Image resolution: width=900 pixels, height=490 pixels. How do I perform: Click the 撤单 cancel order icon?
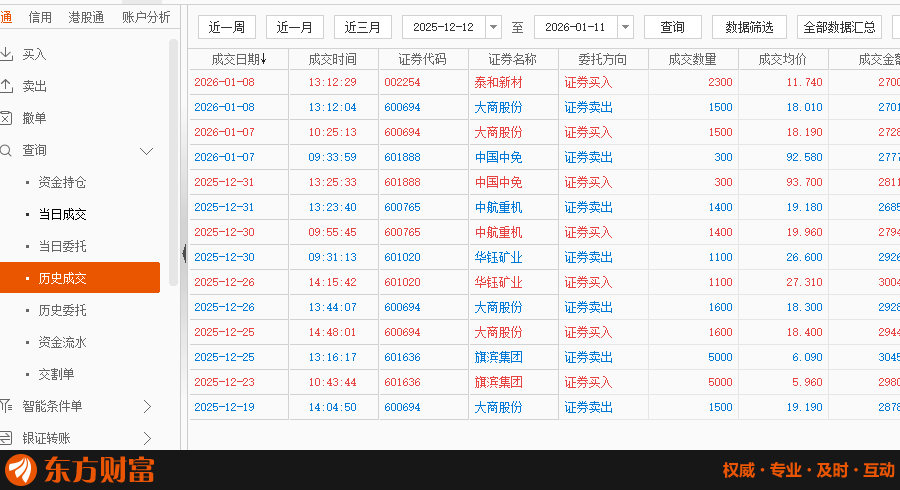[x=6, y=118]
